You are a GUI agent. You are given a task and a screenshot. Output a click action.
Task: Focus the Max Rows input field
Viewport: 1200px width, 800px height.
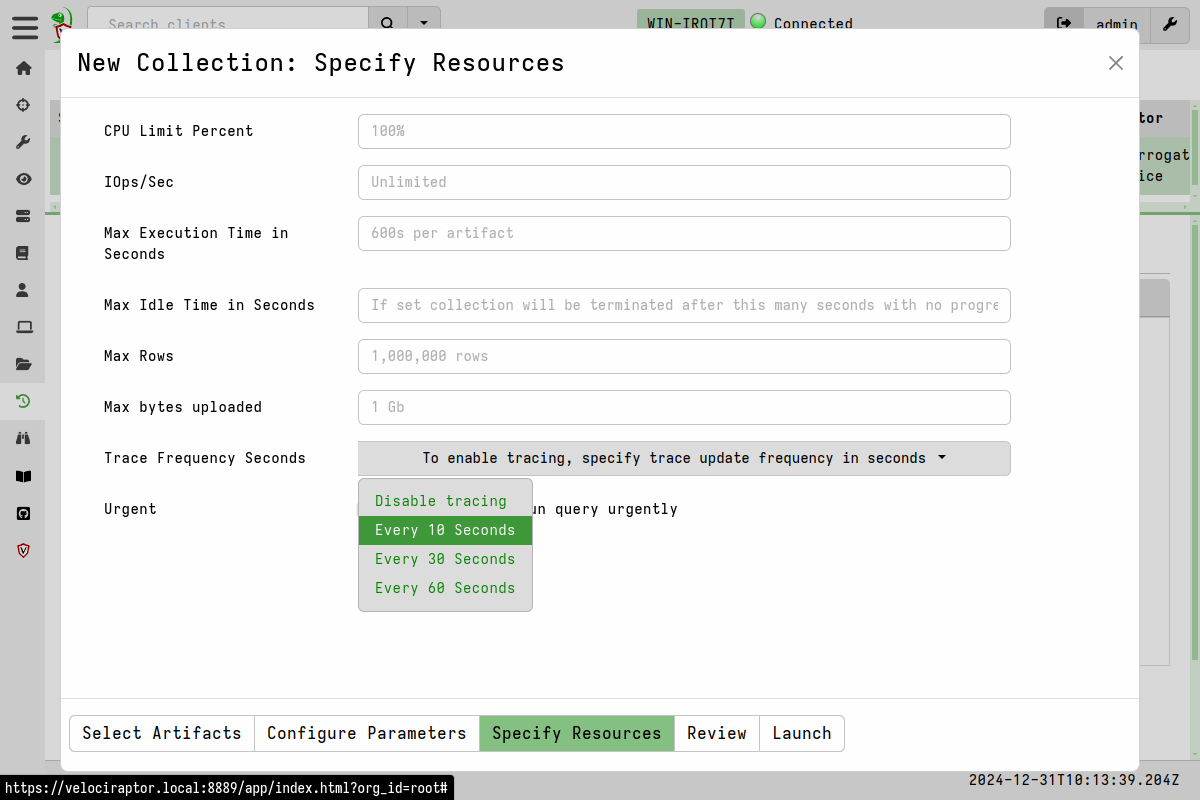[x=684, y=356]
